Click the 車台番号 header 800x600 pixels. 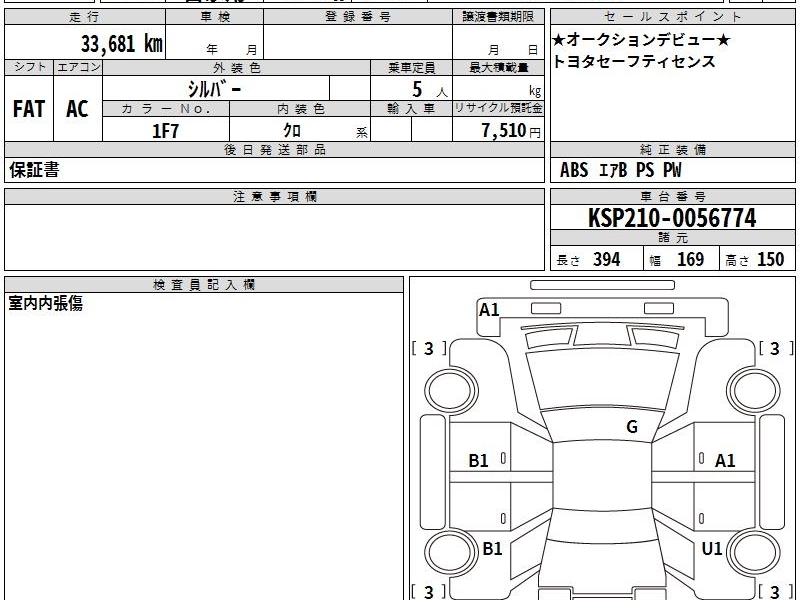tap(672, 196)
